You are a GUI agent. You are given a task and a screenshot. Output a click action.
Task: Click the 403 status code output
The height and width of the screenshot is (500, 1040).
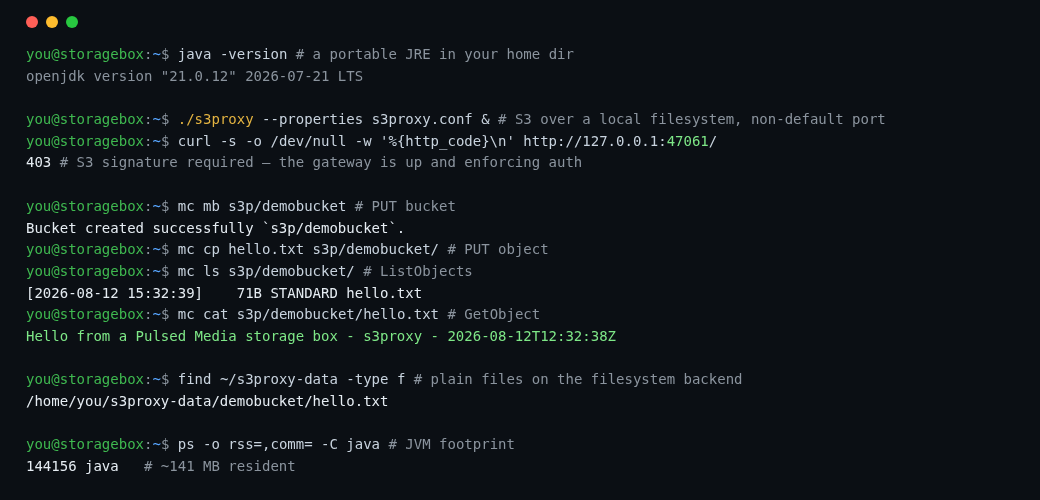(38, 162)
